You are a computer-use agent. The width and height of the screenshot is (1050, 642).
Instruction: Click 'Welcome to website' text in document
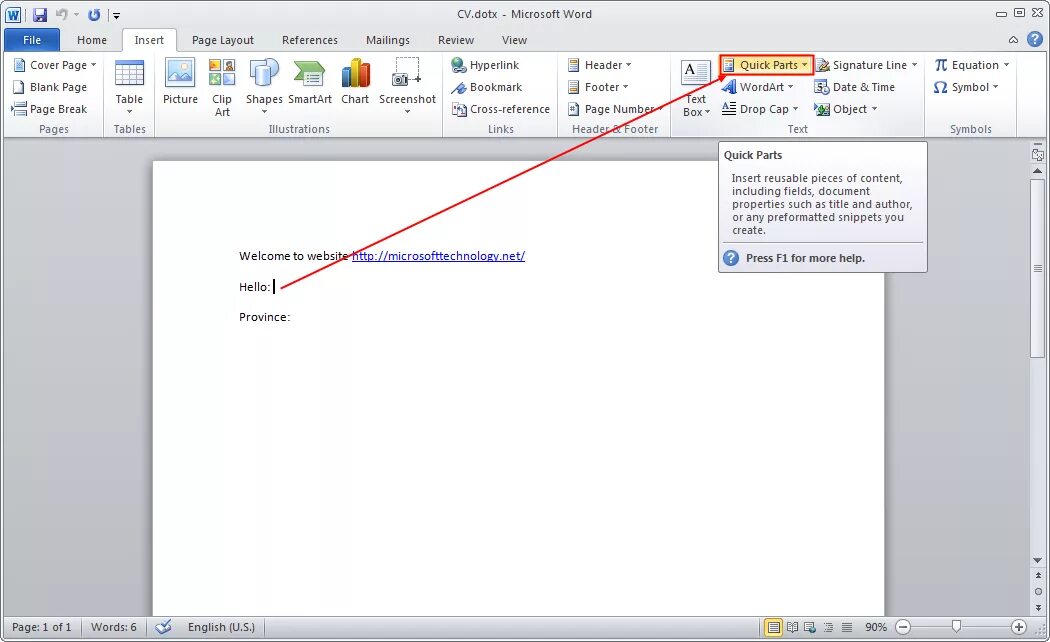[294, 256]
